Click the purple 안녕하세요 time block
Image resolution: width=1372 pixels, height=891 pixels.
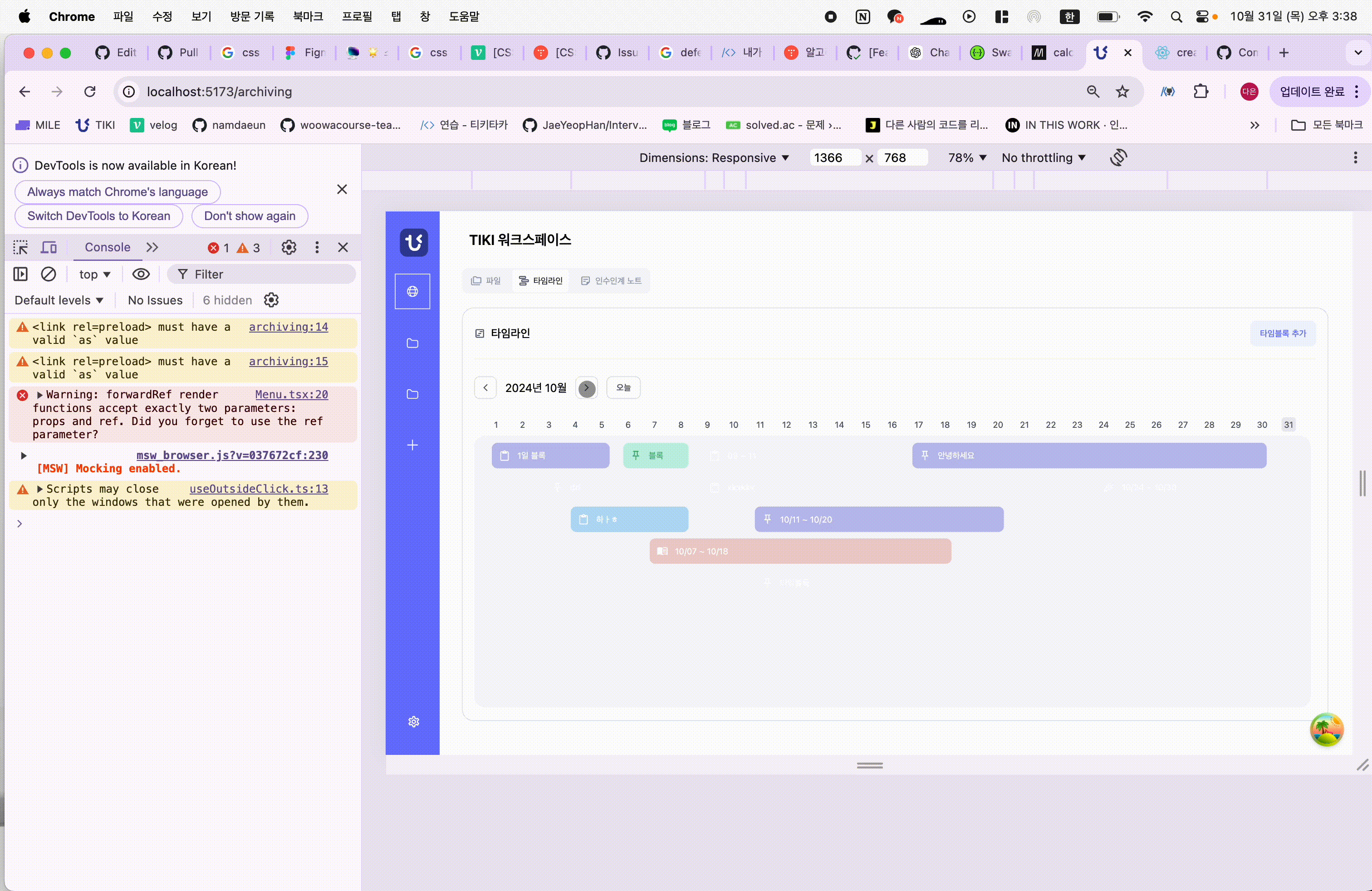tap(1088, 455)
